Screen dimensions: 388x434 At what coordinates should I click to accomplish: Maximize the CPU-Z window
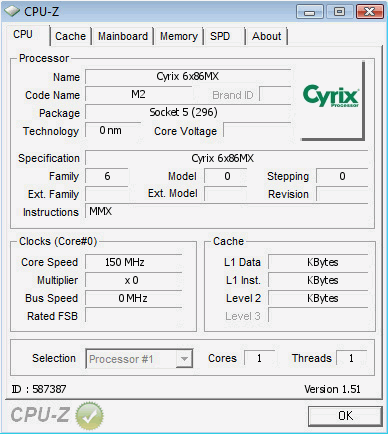tap(339, 12)
